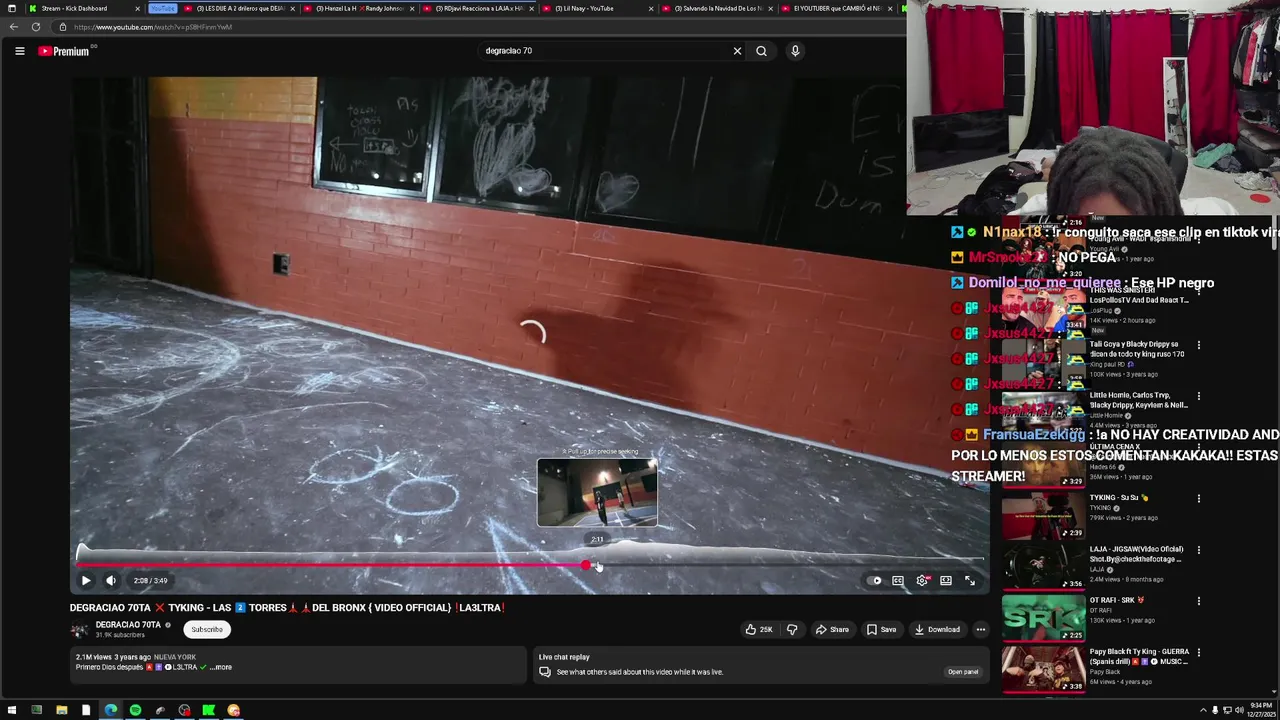Open the DEGRACIAO 70TA channel name link
The width and height of the screenshot is (1280, 720).
click(x=128, y=625)
